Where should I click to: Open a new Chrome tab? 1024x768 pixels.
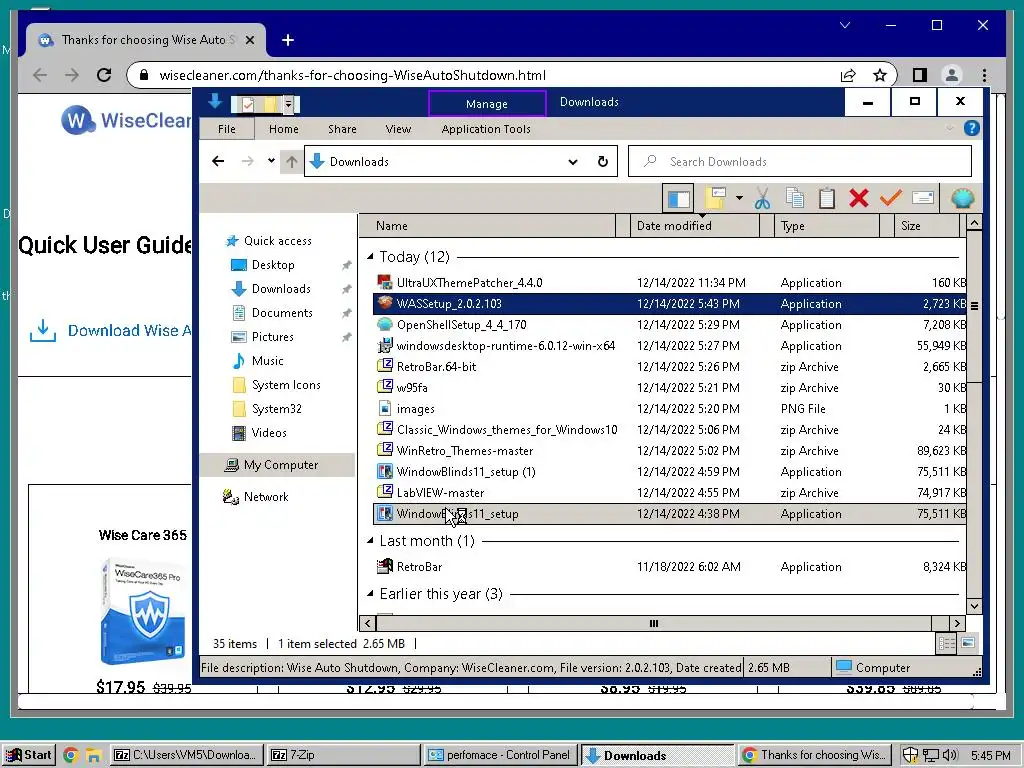click(x=287, y=40)
